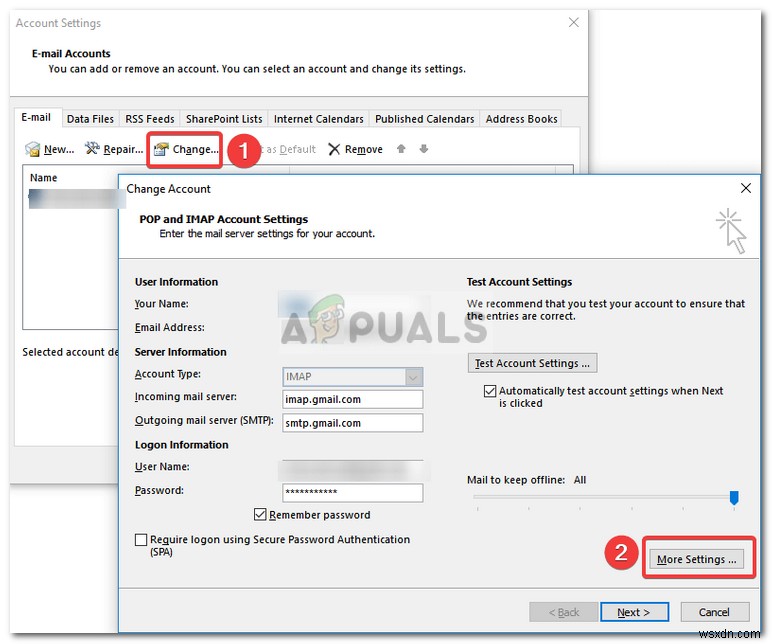The image size is (772, 644).
Task: Uncheck Automatically test account settings option
Action: point(489,391)
